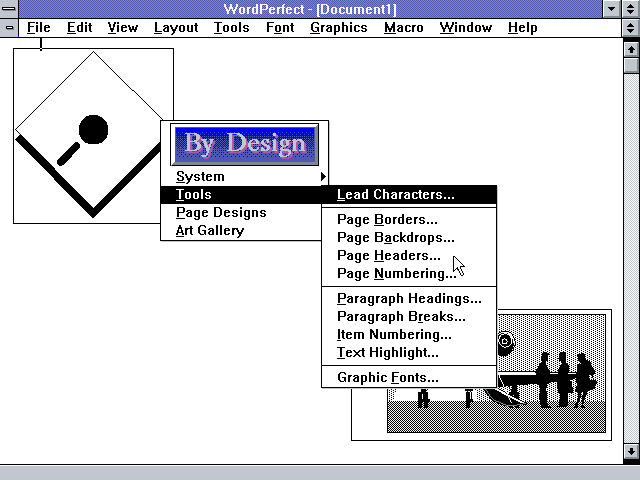Select Tools in By Design menu
Viewport: 640px width, 480px height.
pos(242,194)
